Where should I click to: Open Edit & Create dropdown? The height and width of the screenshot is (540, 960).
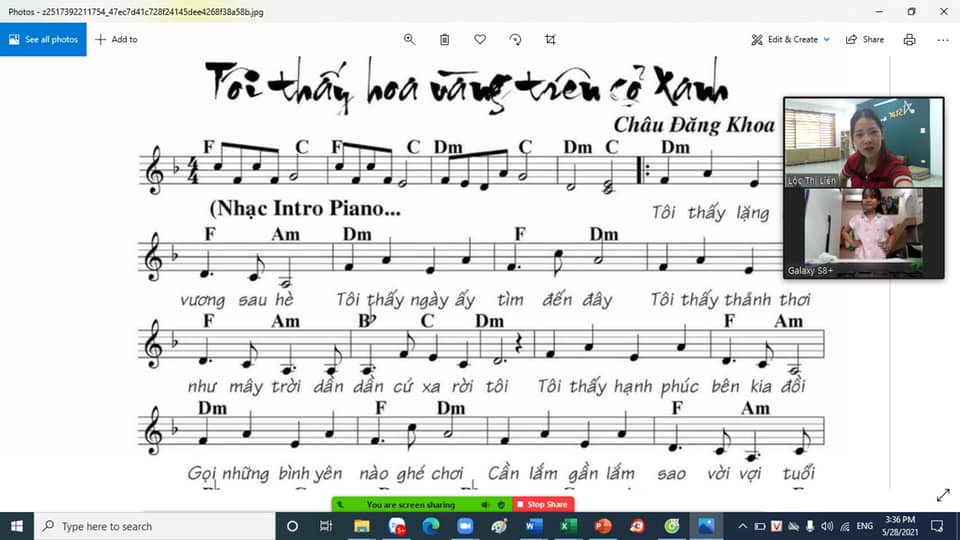click(x=790, y=39)
